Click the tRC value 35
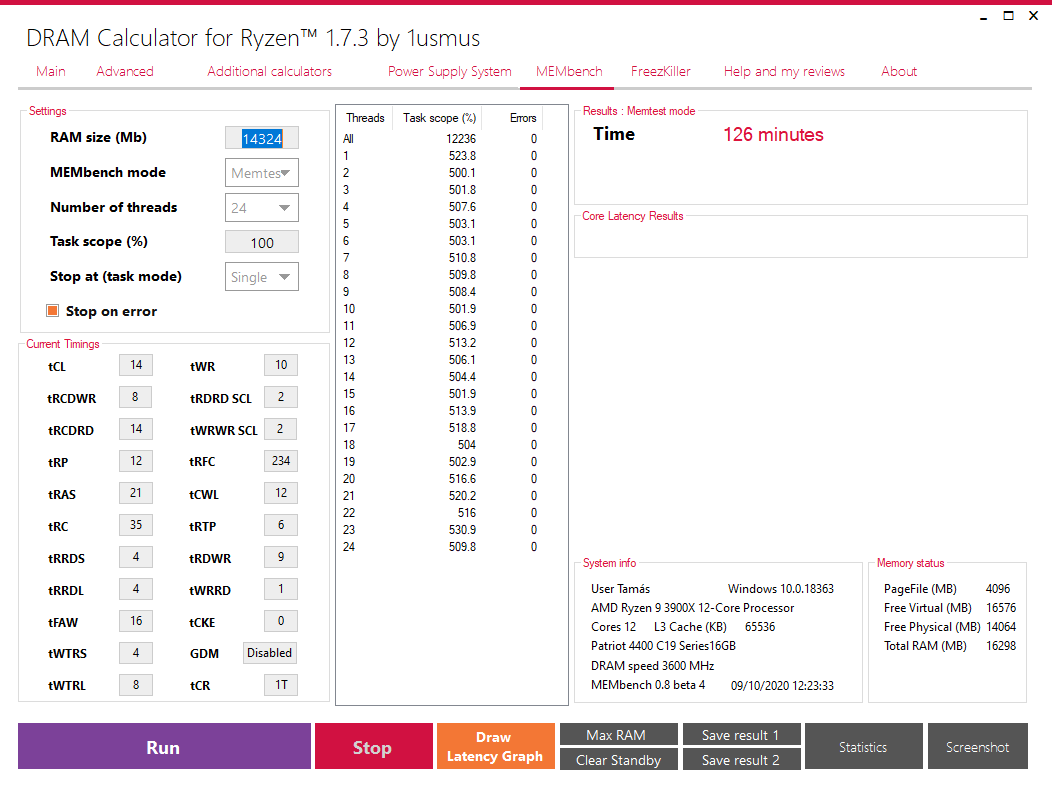The image size is (1052, 791). [136, 525]
